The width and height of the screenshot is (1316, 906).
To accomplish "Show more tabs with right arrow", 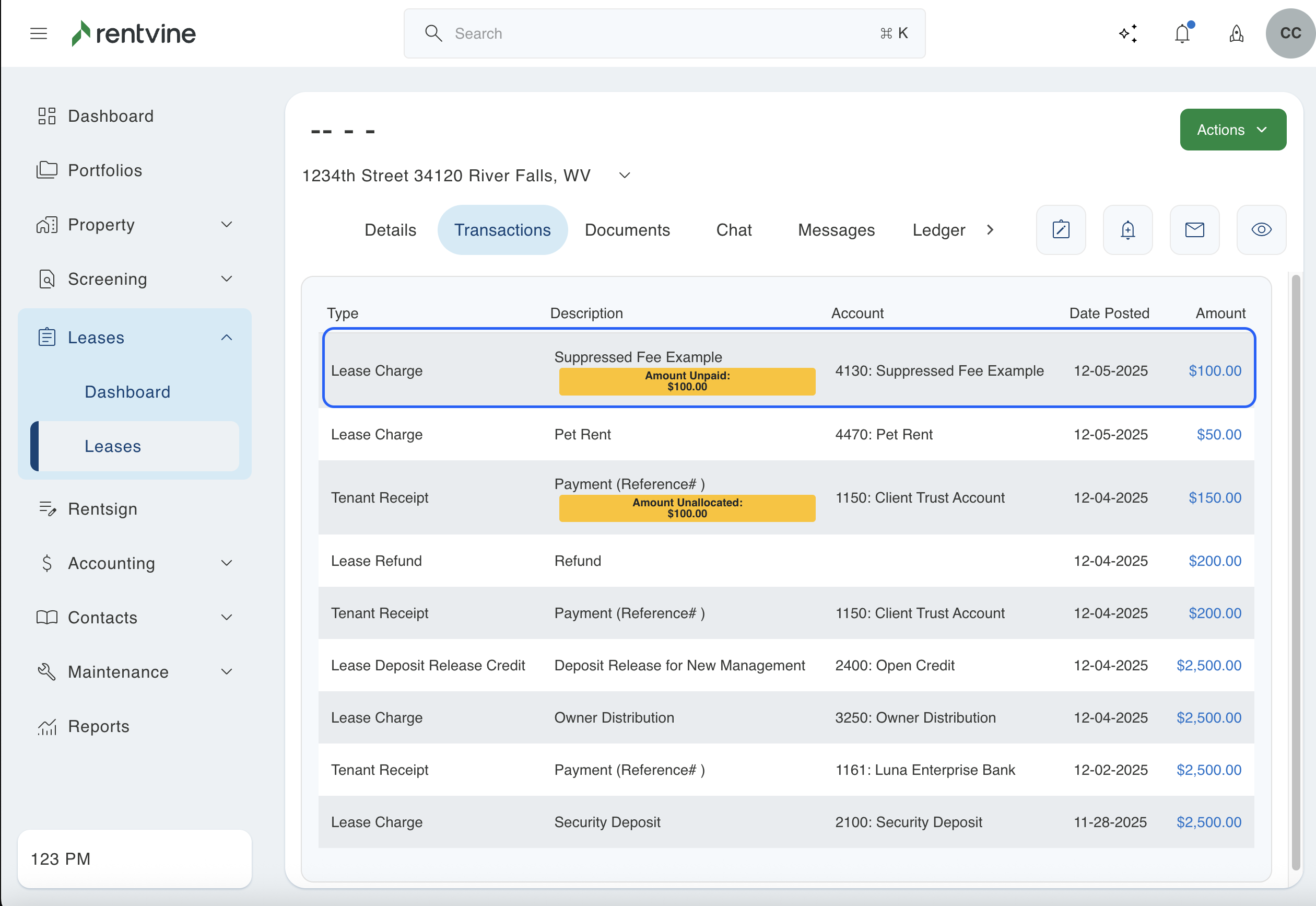I will [990, 230].
